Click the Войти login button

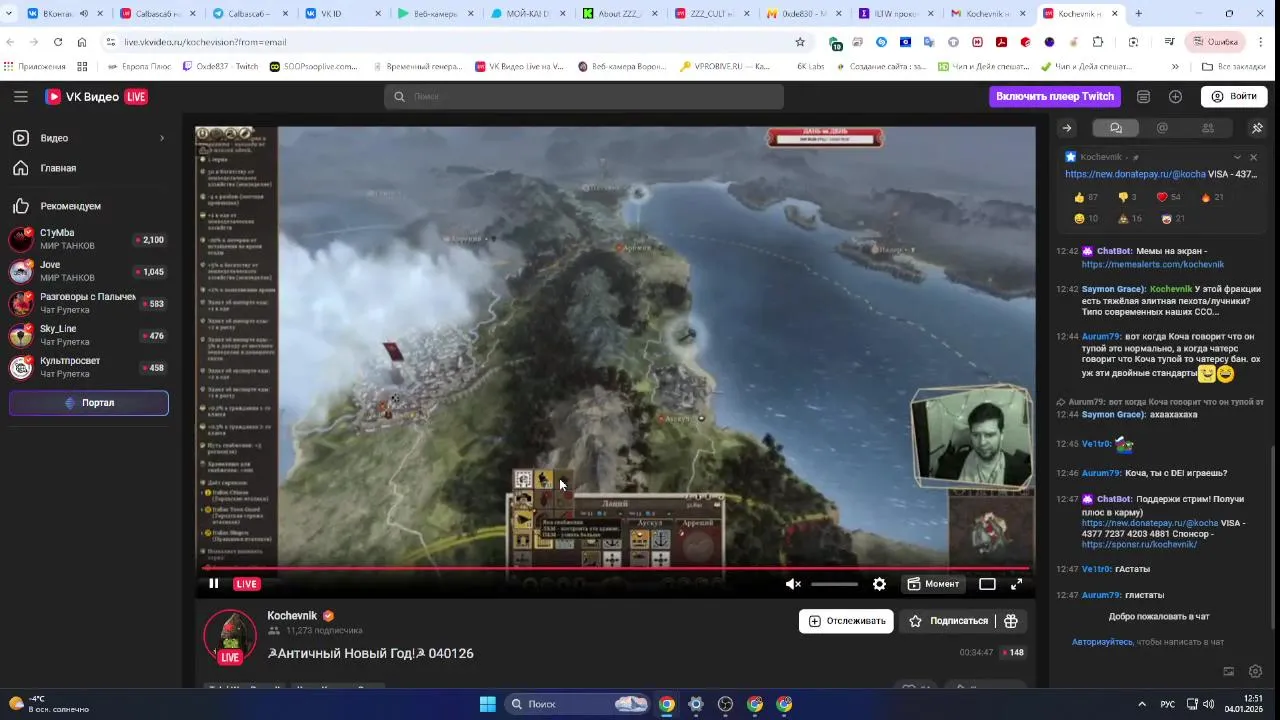(x=1234, y=97)
